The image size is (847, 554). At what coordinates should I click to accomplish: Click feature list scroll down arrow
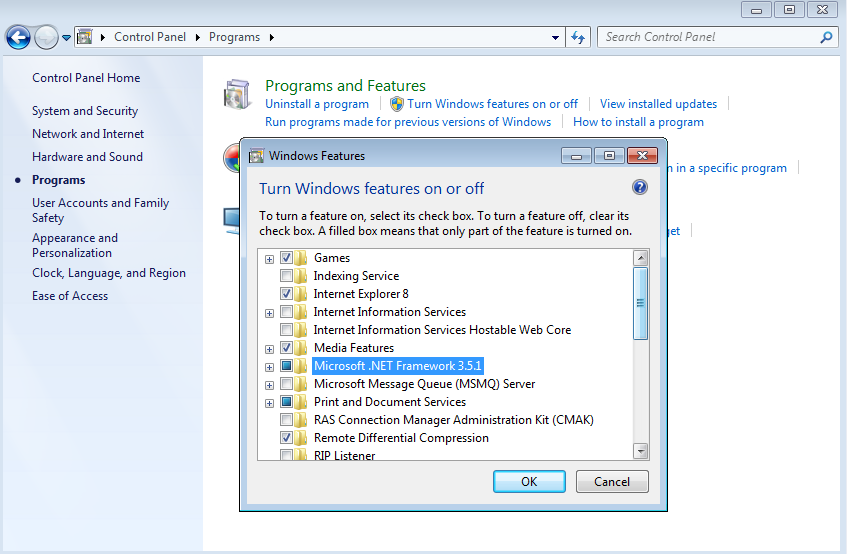[641, 451]
